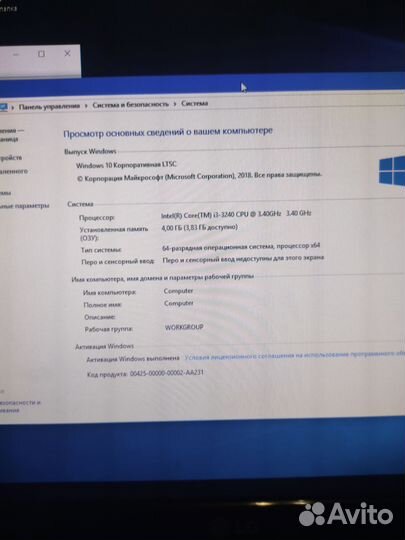Open the license agreement terms link
Image resolution: width=405 pixels, height=540 pixels.
coord(294,355)
